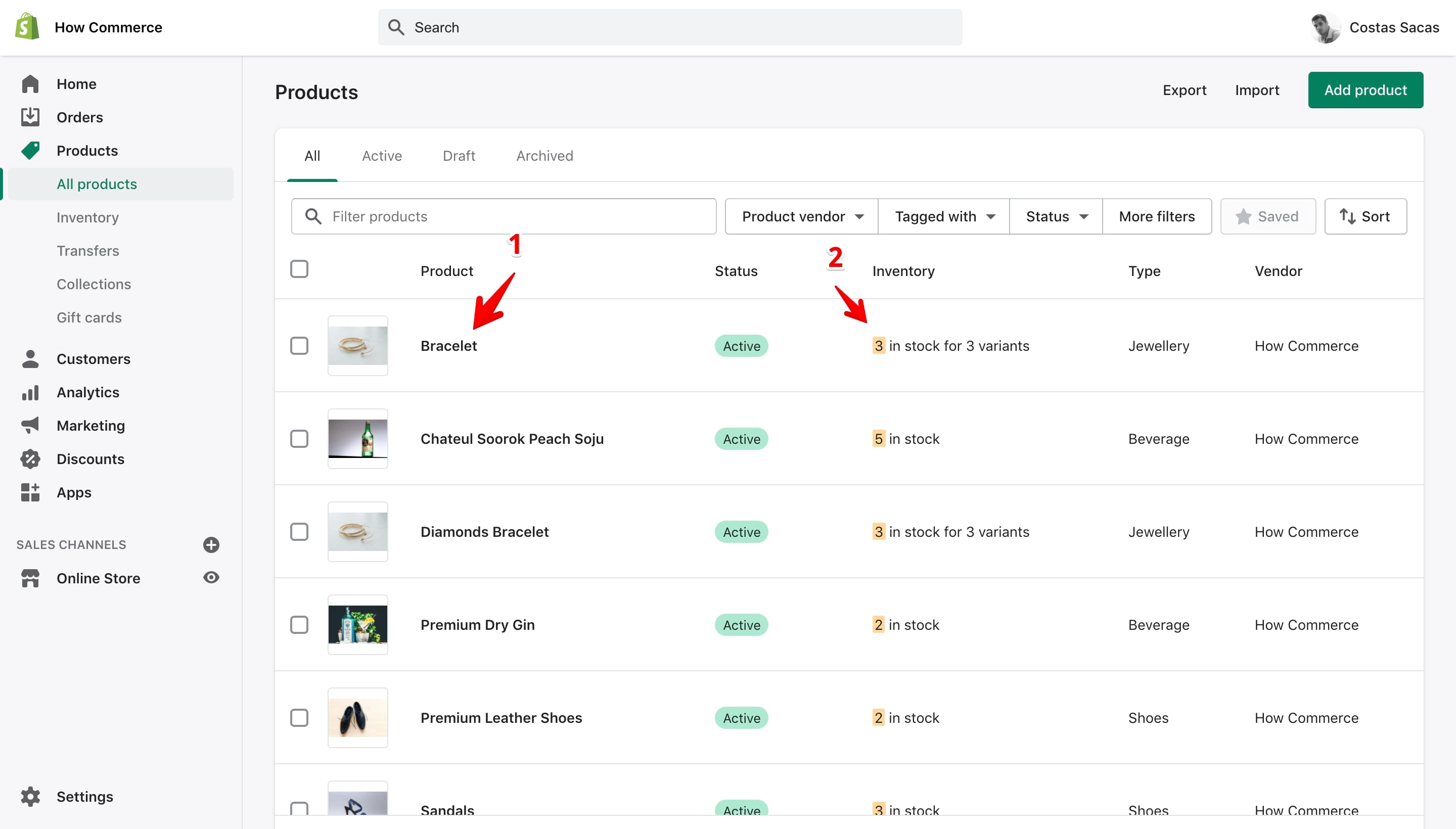Screen dimensions: 1456x829
Task: Click the Sort button label
Action: tap(1376, 216)
